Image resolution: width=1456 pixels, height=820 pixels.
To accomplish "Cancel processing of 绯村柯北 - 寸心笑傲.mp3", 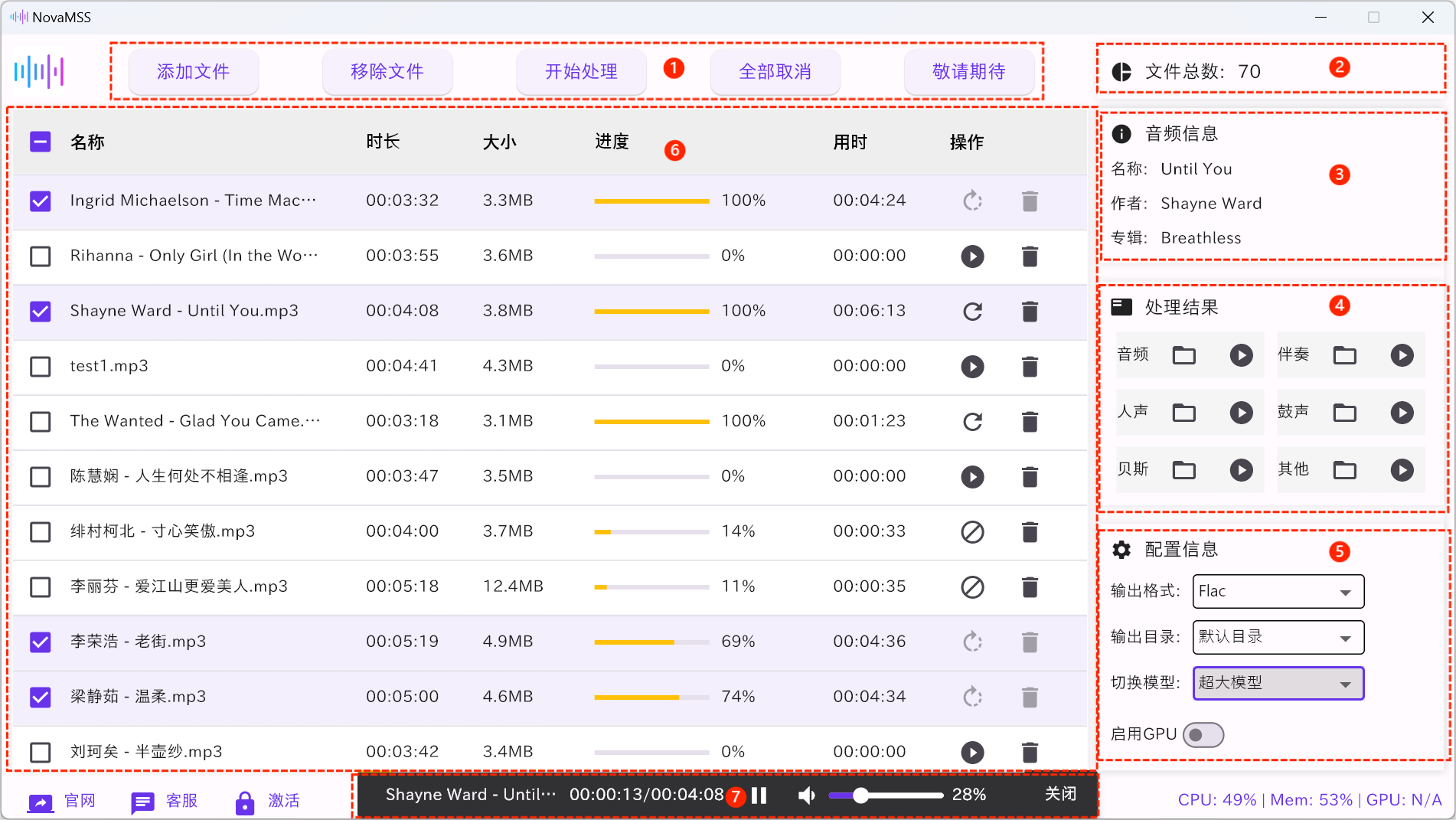I will [972, 532].
